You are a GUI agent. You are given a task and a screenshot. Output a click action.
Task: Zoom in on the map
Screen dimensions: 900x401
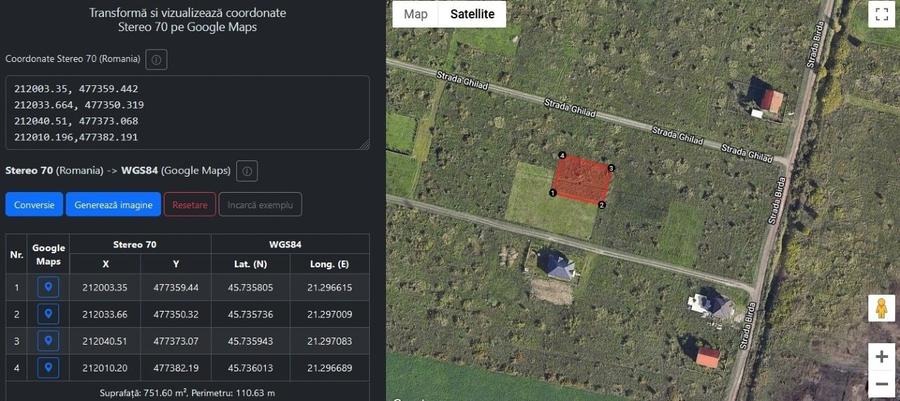point(881,357)
